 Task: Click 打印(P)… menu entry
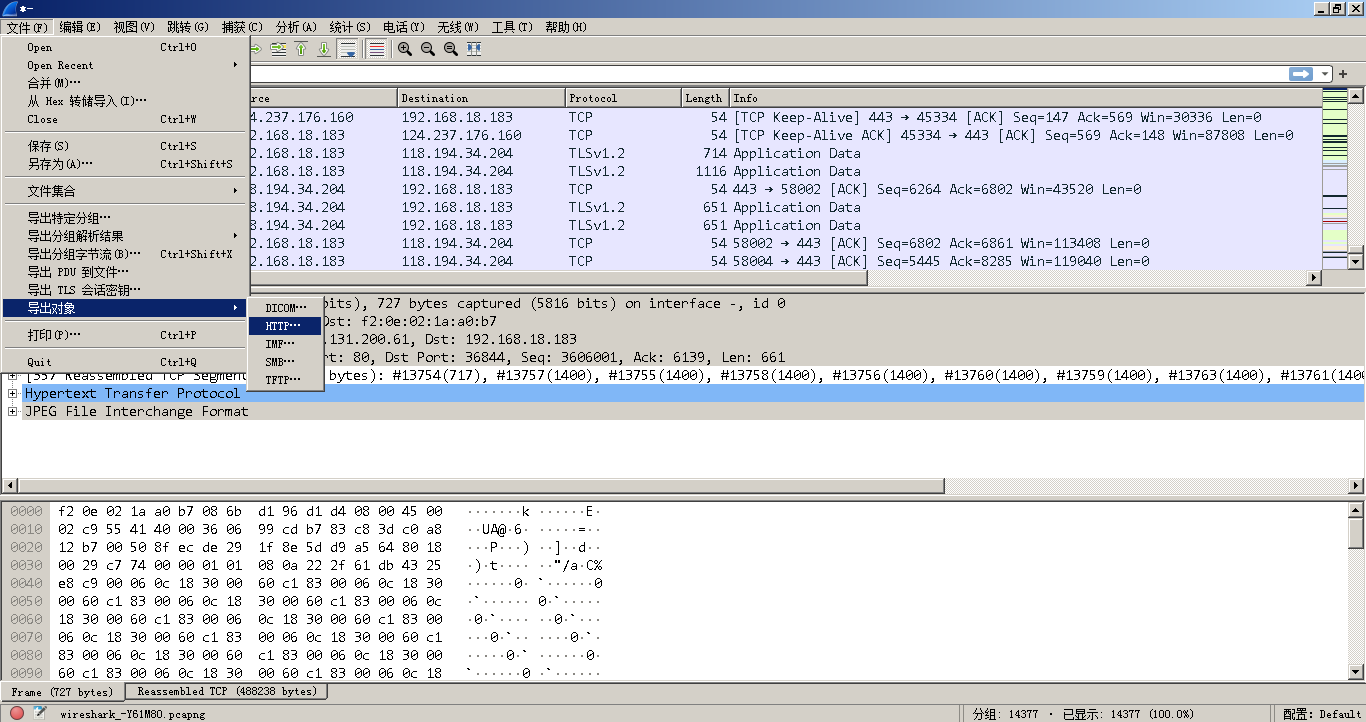(125, 335)
